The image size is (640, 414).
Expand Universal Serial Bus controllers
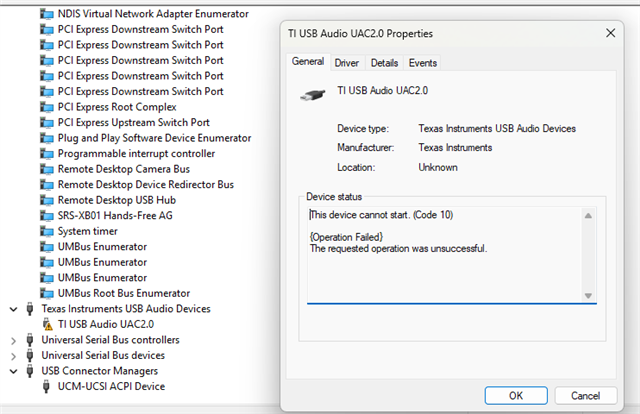coord(13,341)
